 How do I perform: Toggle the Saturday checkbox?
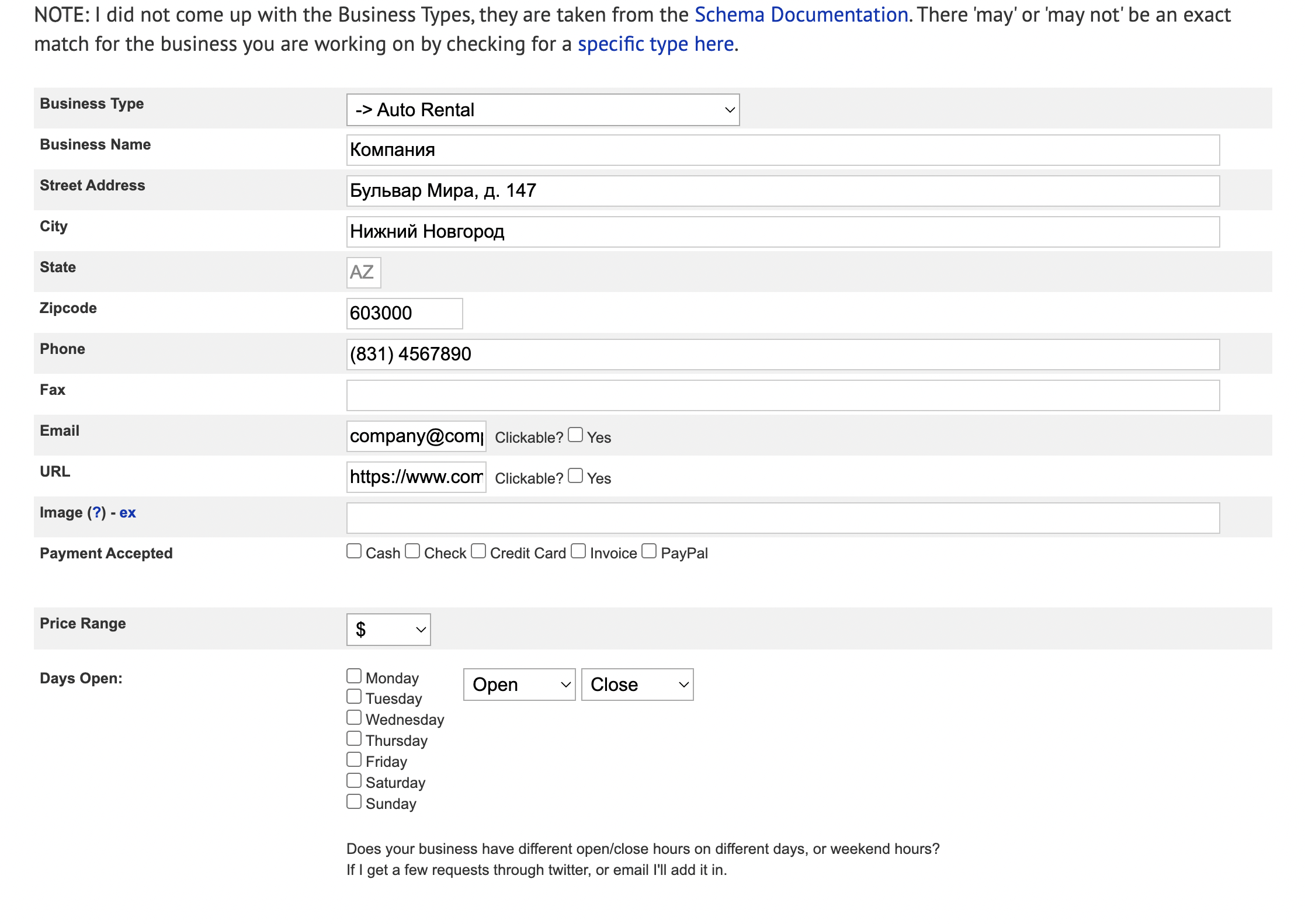tap(354, 781)
